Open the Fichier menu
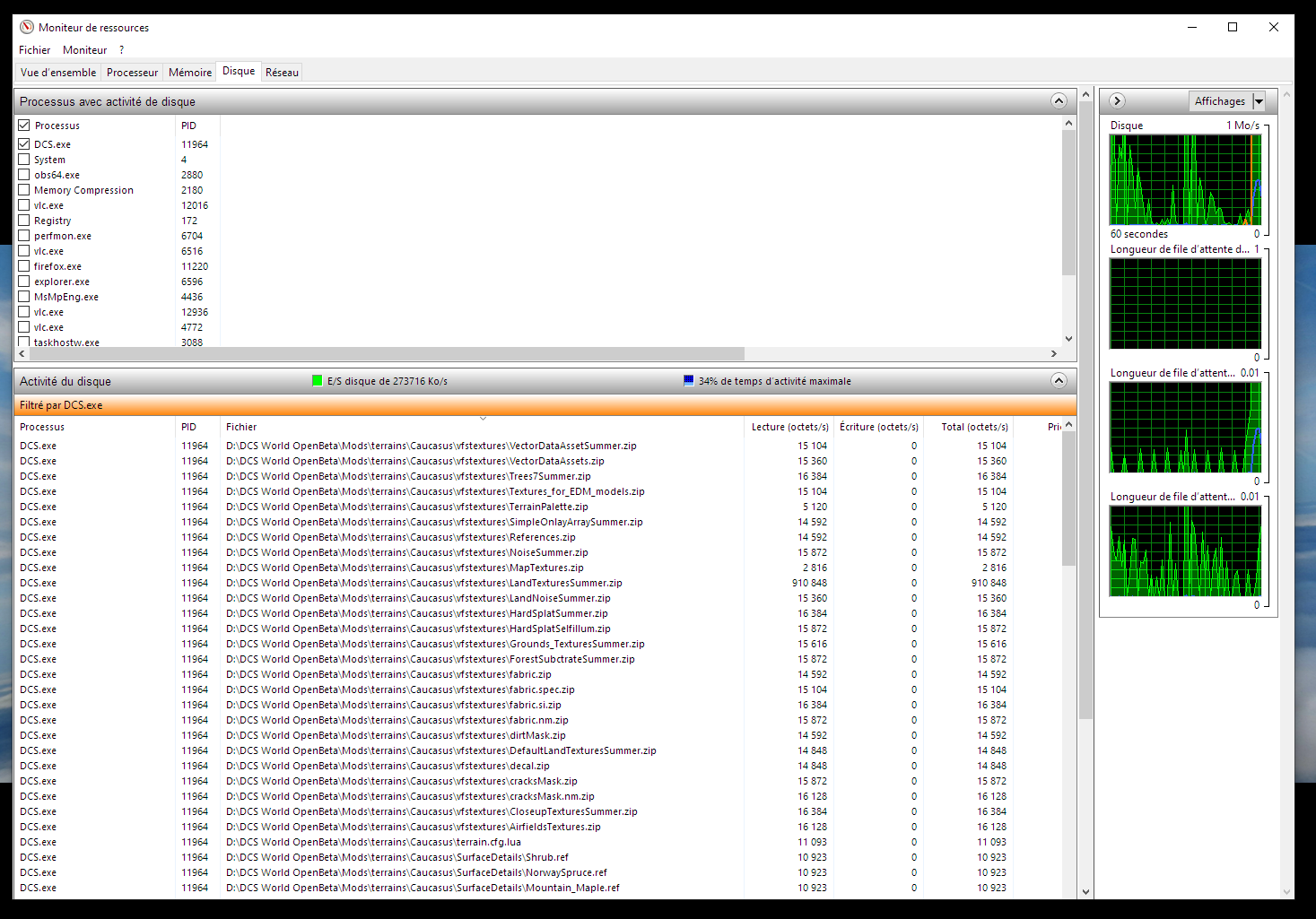The height and width of the screenshot is (919, 1316). 35,50
